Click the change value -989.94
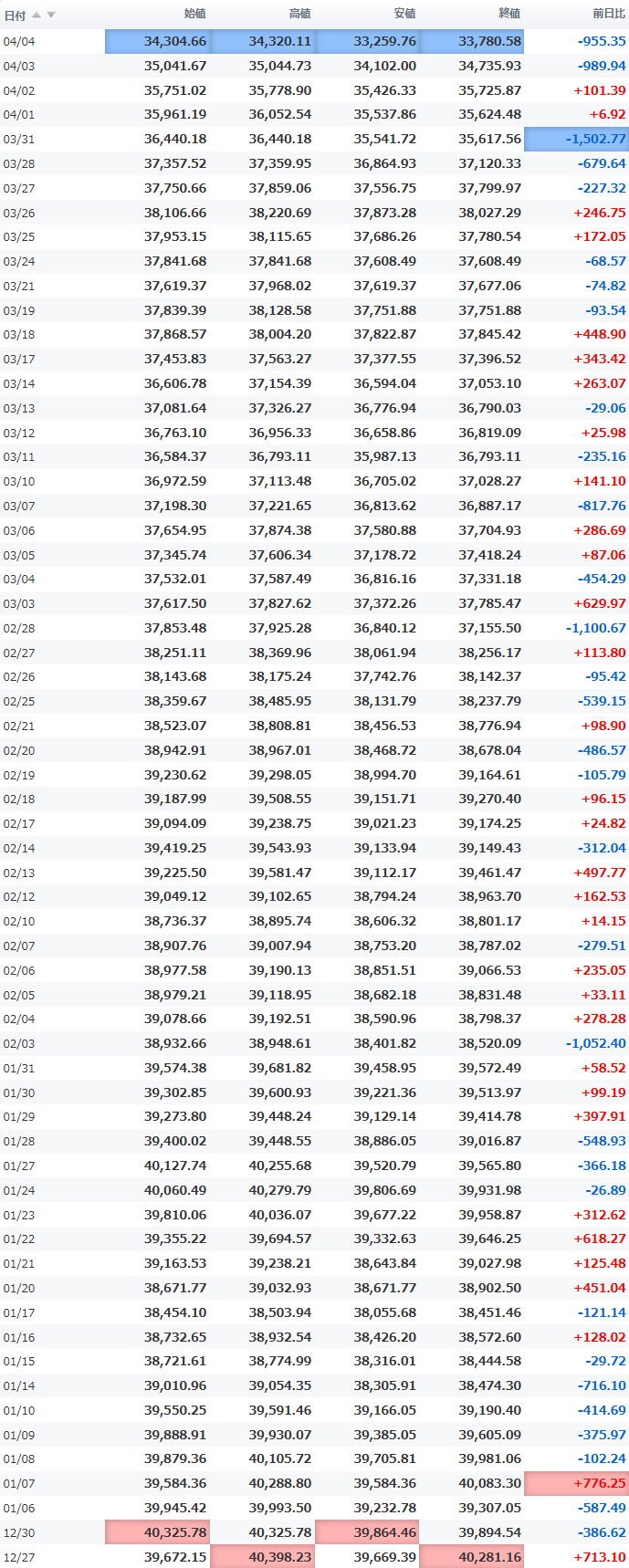Image resolution: width=629 pixels, height=1568 pixels. coord(602,66)
